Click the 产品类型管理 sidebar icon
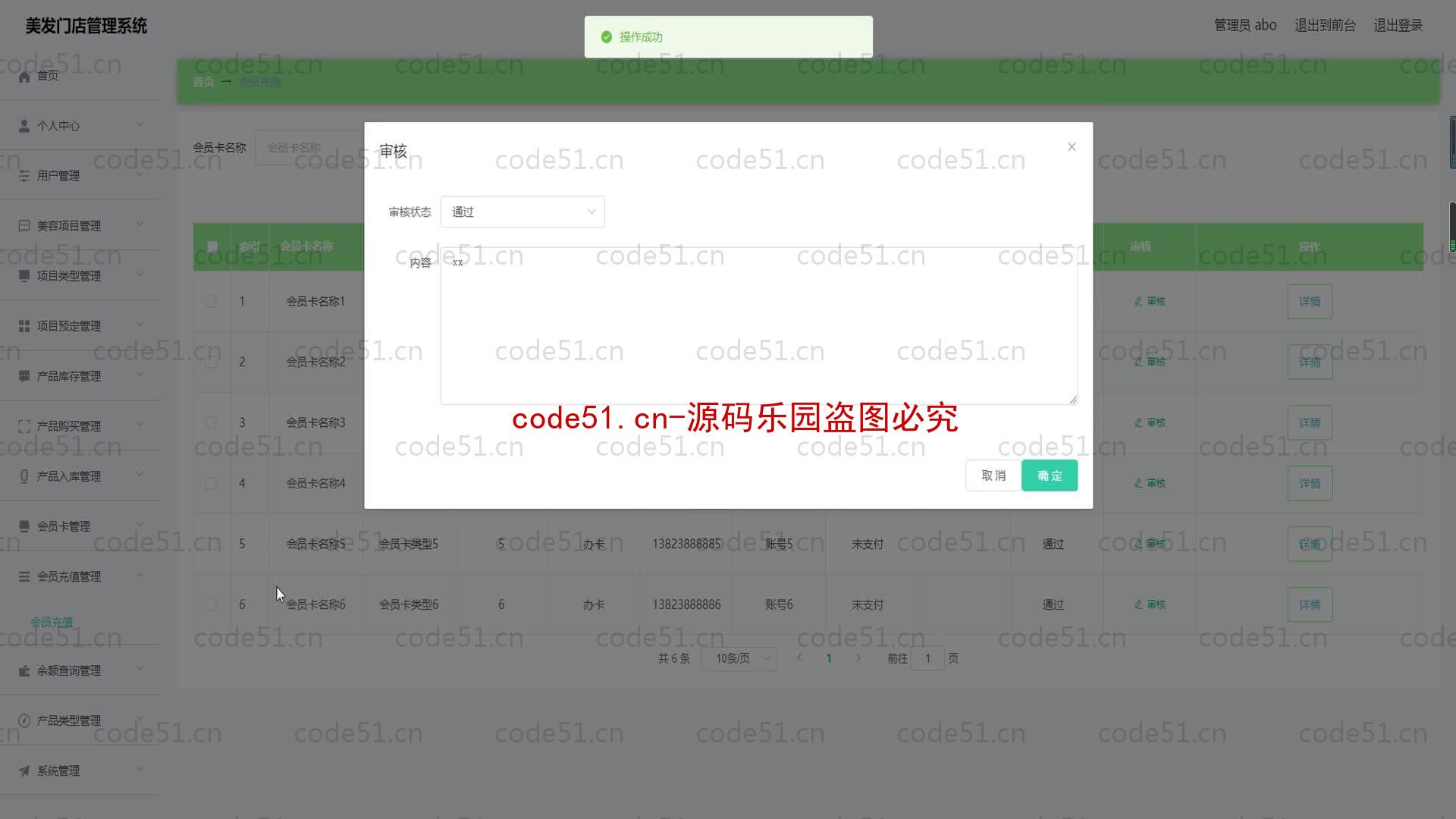 [x=24, y=720]
